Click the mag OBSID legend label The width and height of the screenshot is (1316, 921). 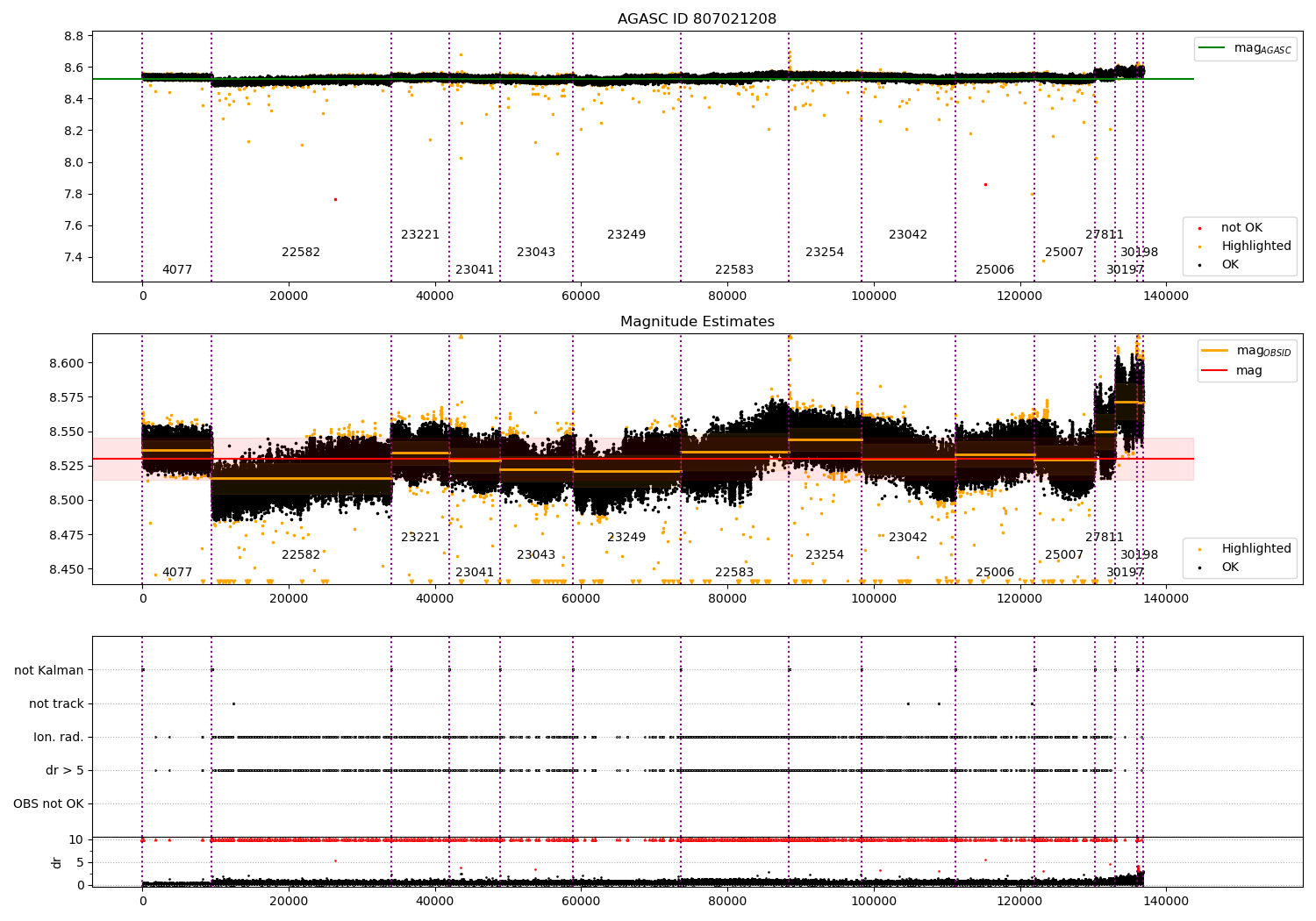pos(1263,351)
